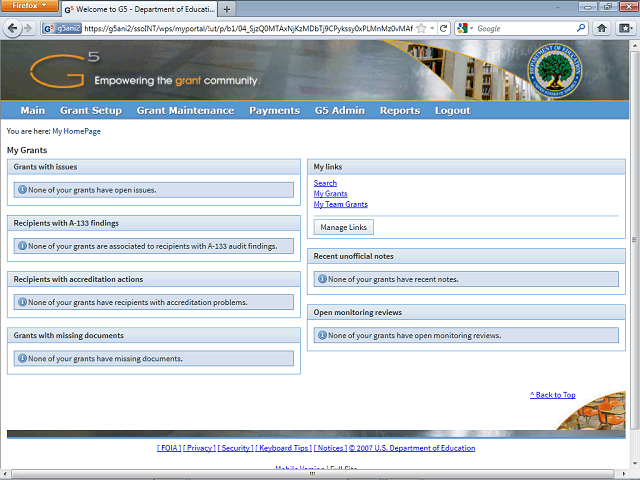Open the Notices footer link
The image size is (640, 480).
click(330, 448)
